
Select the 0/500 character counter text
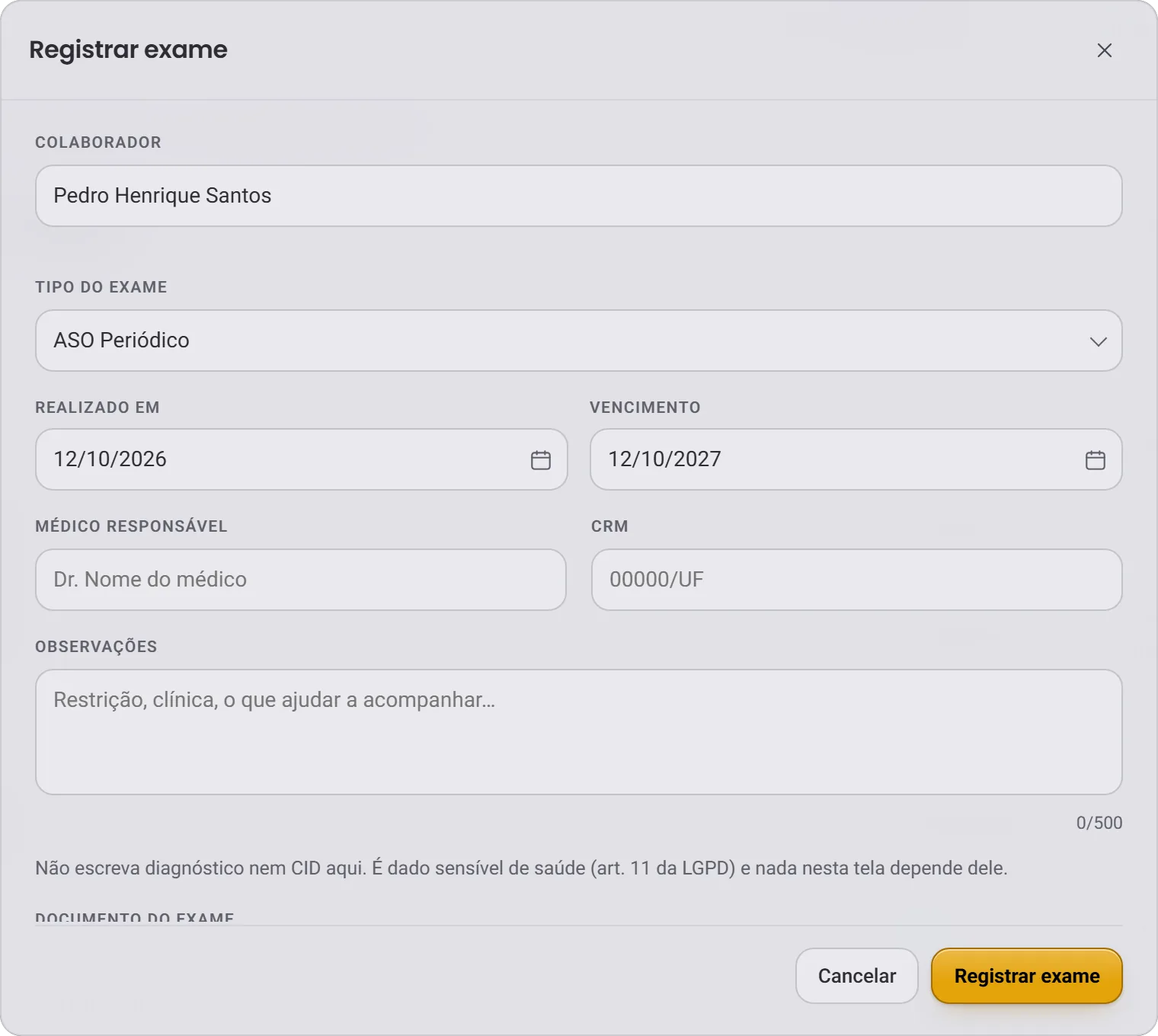pyautogui.click(x=1099, y=823)
